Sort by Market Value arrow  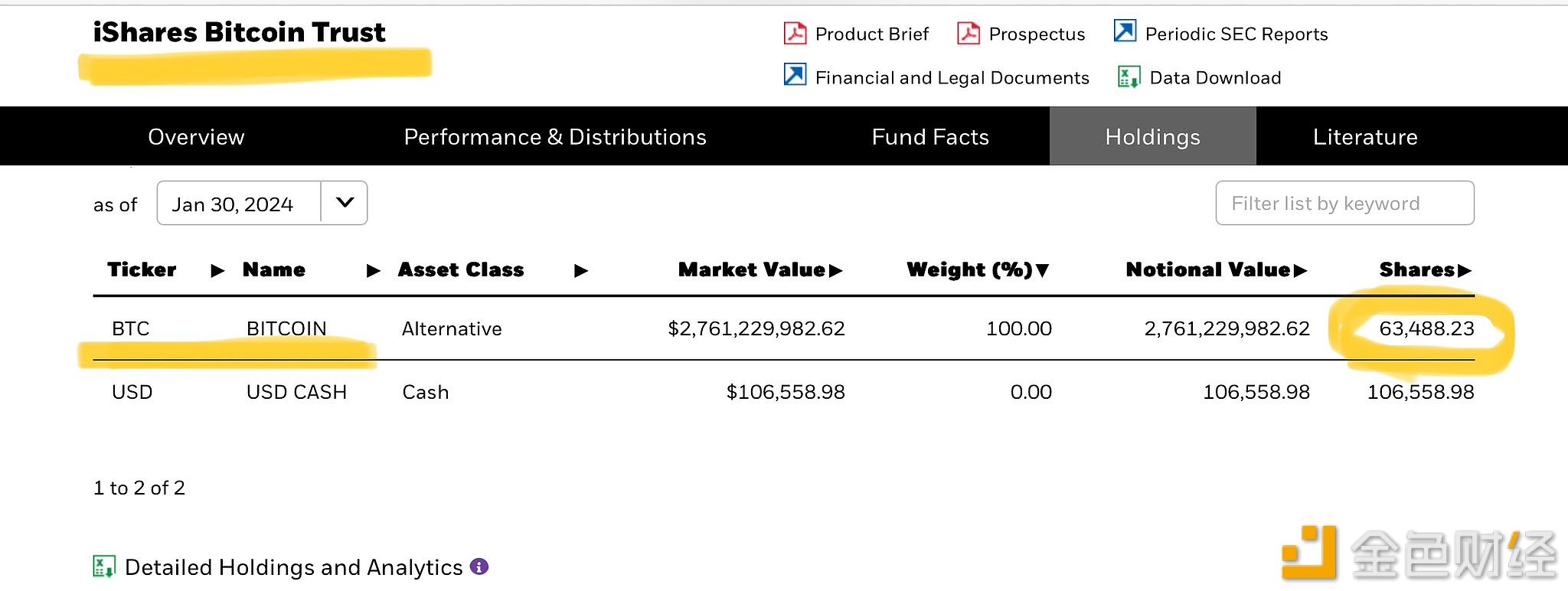pyautogui.click(x=835, y=270)
